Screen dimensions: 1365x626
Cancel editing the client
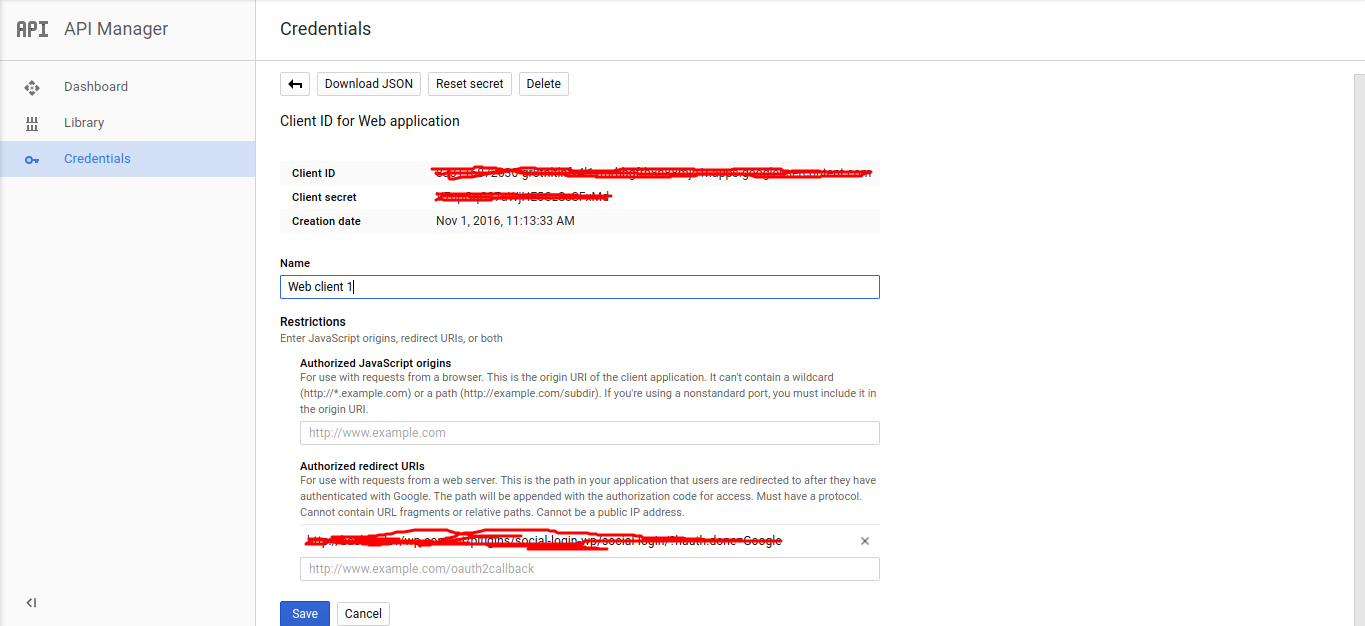tap(363, 614)
